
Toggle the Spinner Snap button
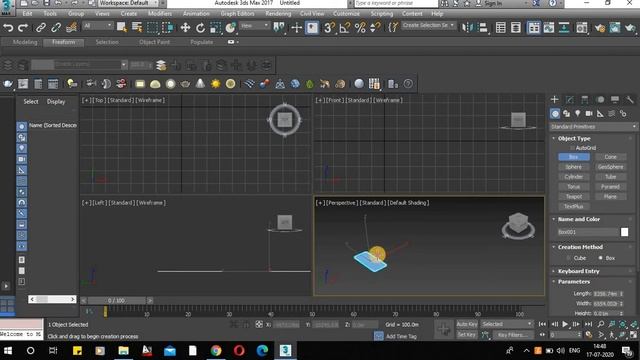[375, 28]
